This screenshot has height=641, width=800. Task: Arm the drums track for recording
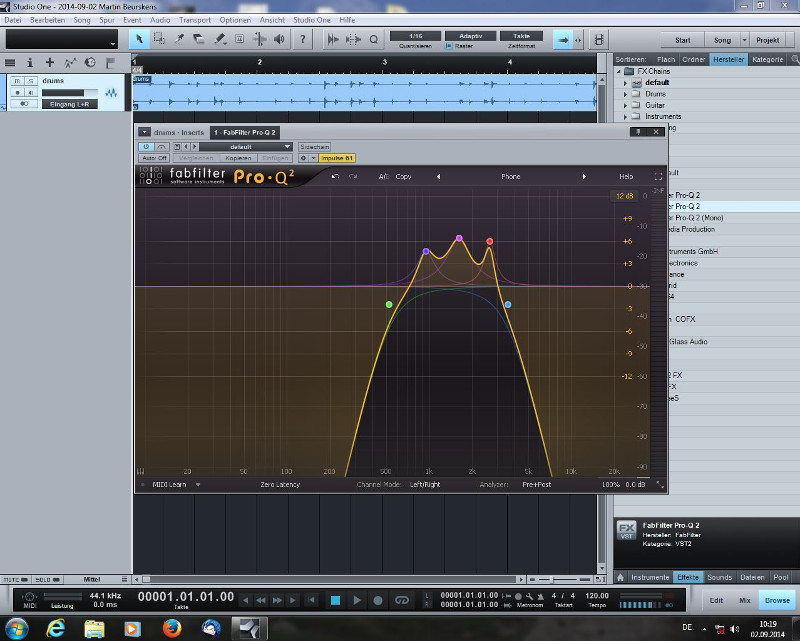(x=17, y=92)
